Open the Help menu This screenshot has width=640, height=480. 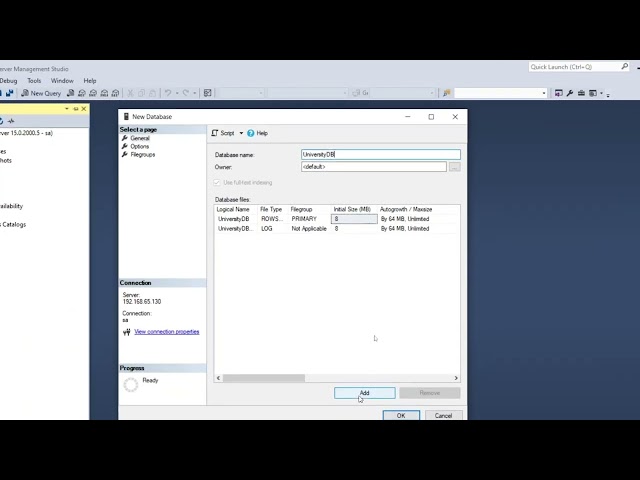tap(90, 81)
